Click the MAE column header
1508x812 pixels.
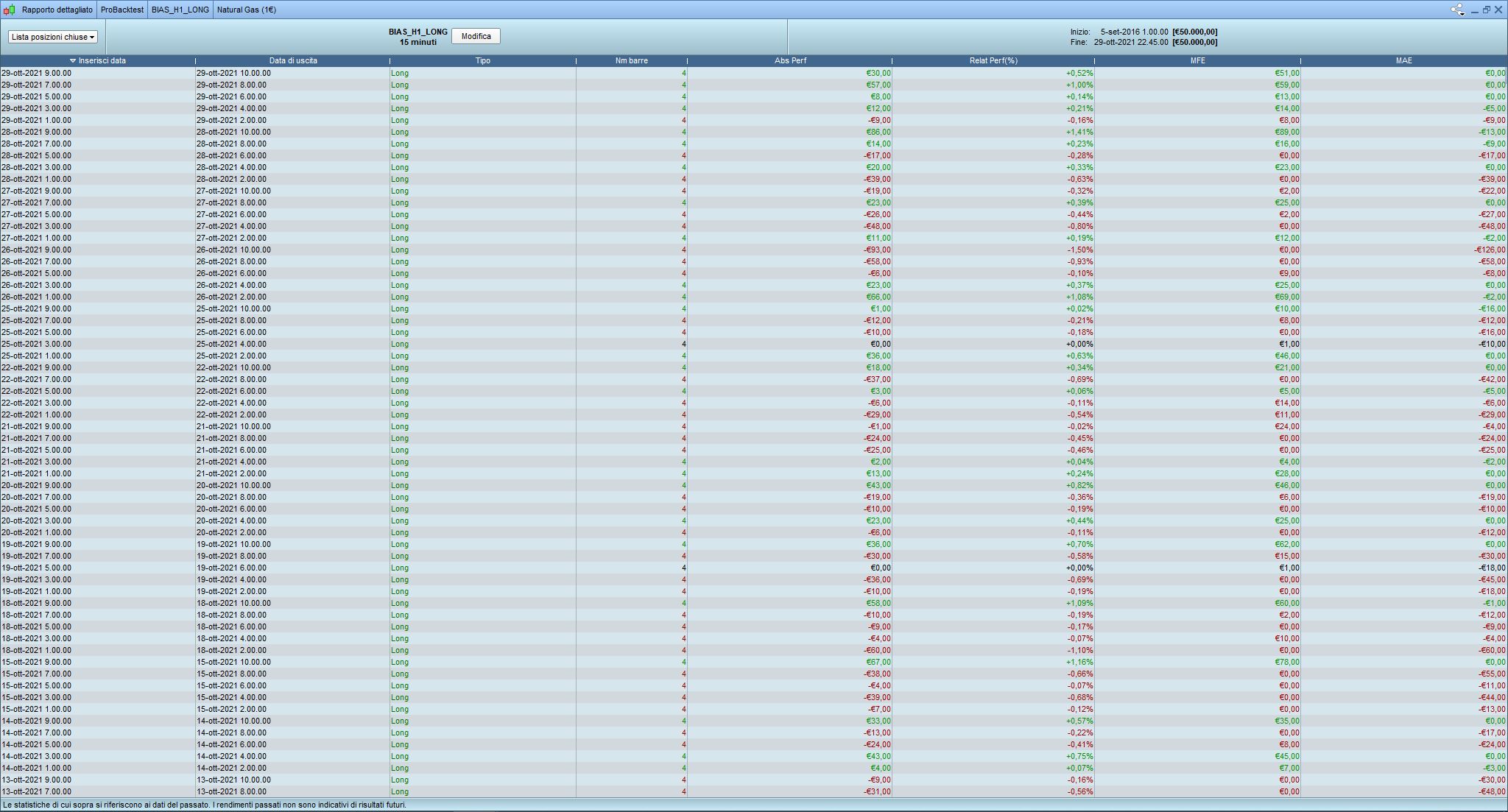coord(1403,61)
